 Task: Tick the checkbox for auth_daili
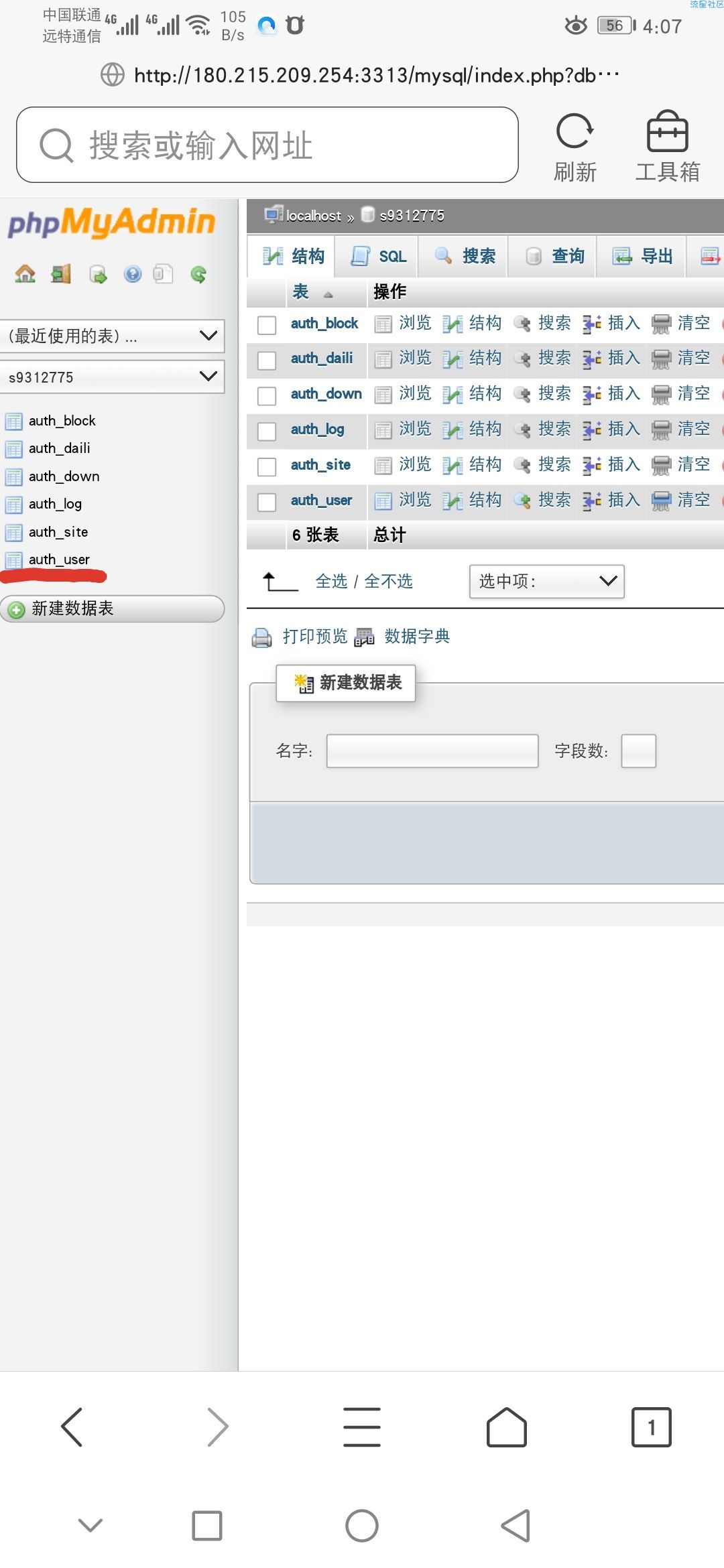267,361
